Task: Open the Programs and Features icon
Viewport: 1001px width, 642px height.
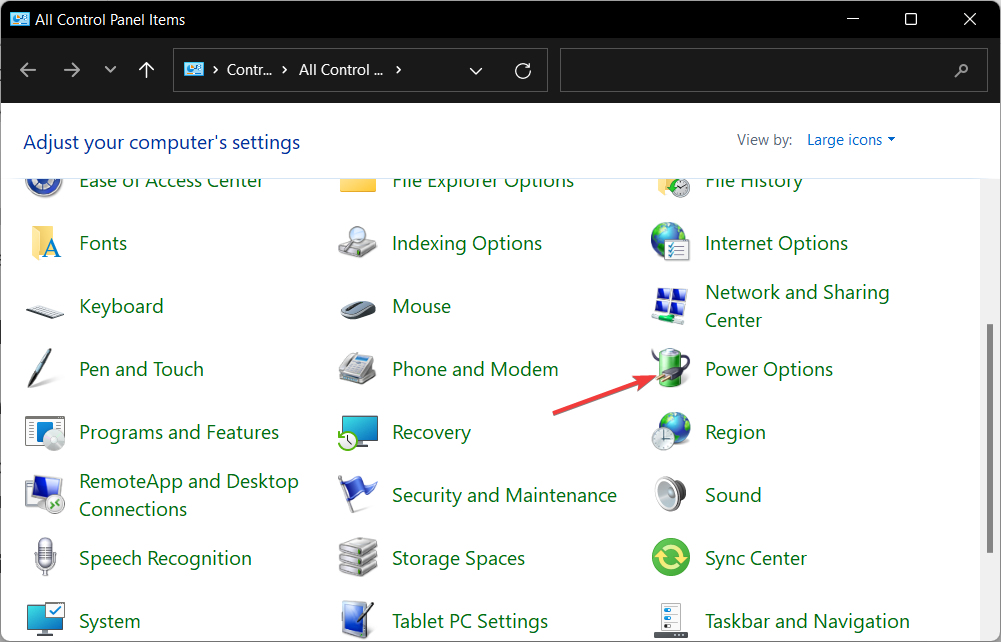Action: (x=45, y=433)
